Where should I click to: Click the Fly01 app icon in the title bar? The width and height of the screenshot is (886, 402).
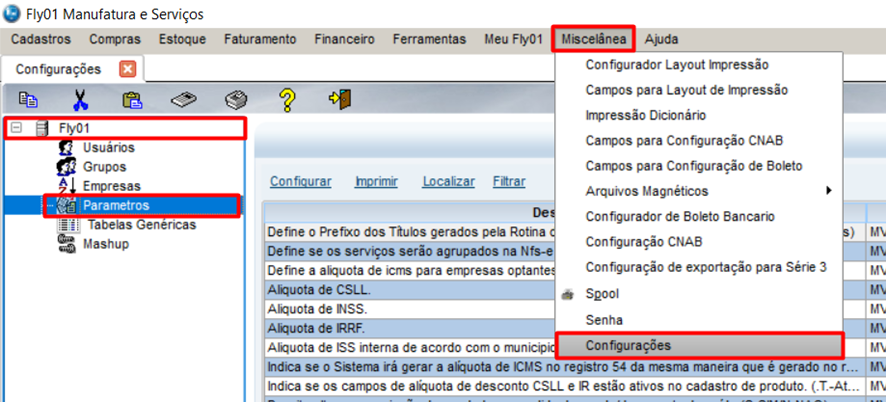coord(10,14)
